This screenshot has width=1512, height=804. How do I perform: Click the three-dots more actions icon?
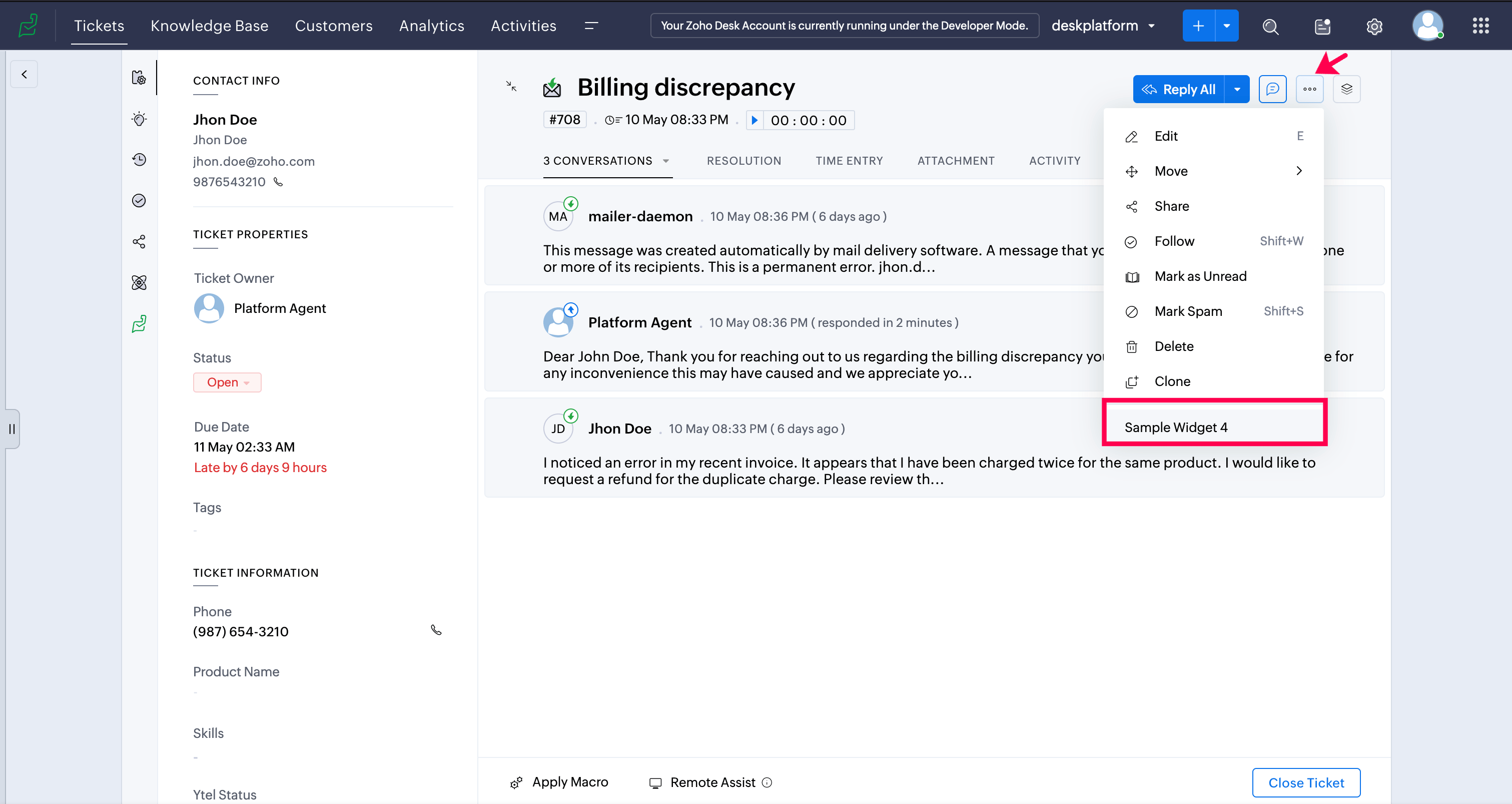tap(1309, 89)
